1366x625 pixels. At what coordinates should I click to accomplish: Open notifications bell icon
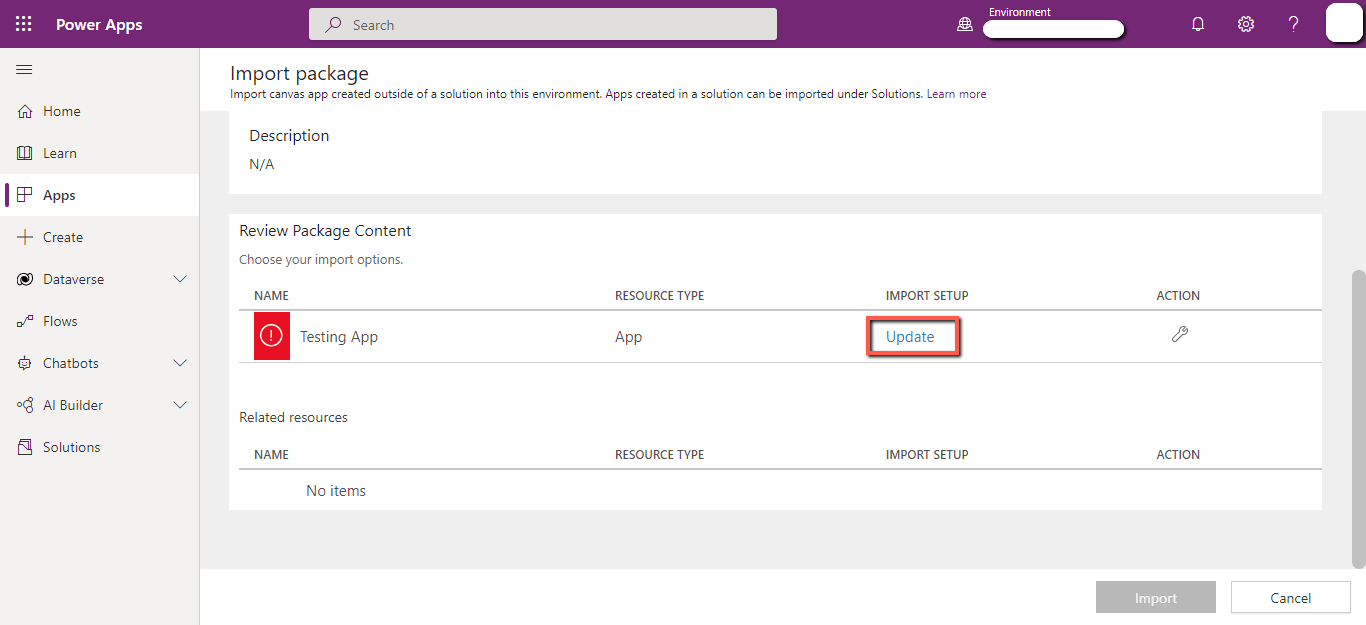coord(1198,24)
